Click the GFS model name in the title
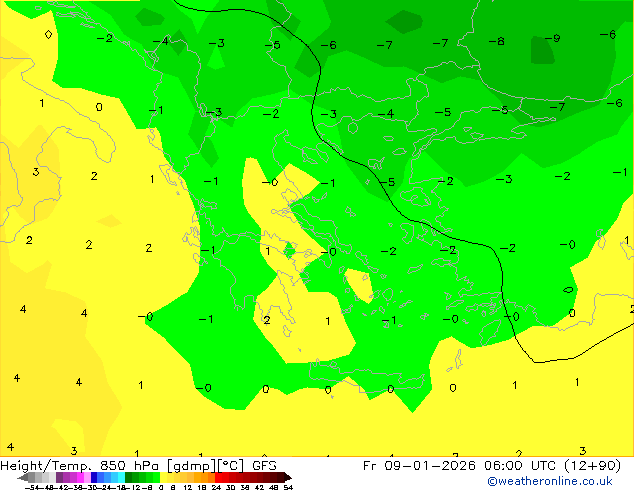634x490 pixels. [264, 466]
